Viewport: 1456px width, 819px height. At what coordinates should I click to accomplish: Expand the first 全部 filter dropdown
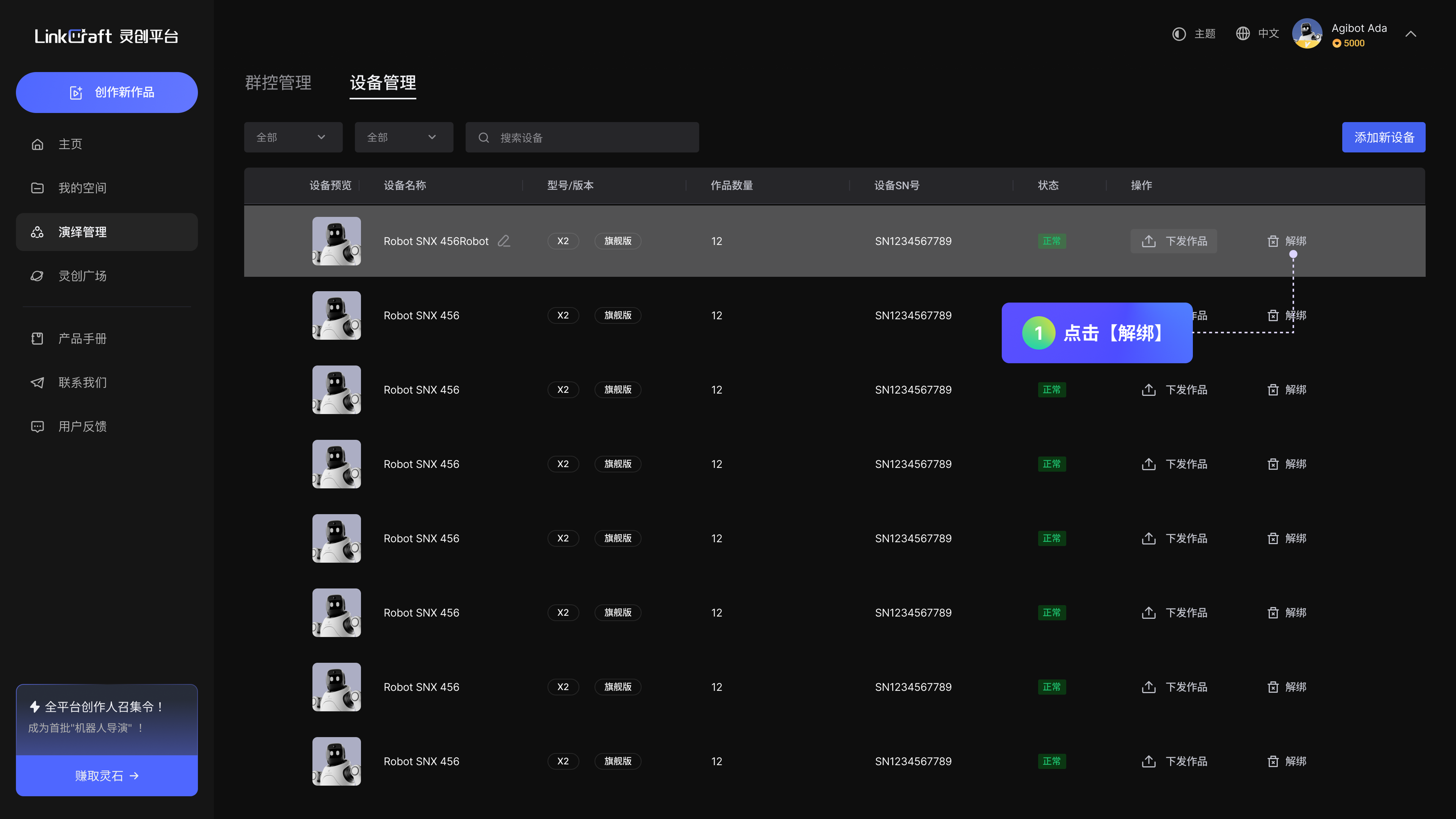coord(293,137)
